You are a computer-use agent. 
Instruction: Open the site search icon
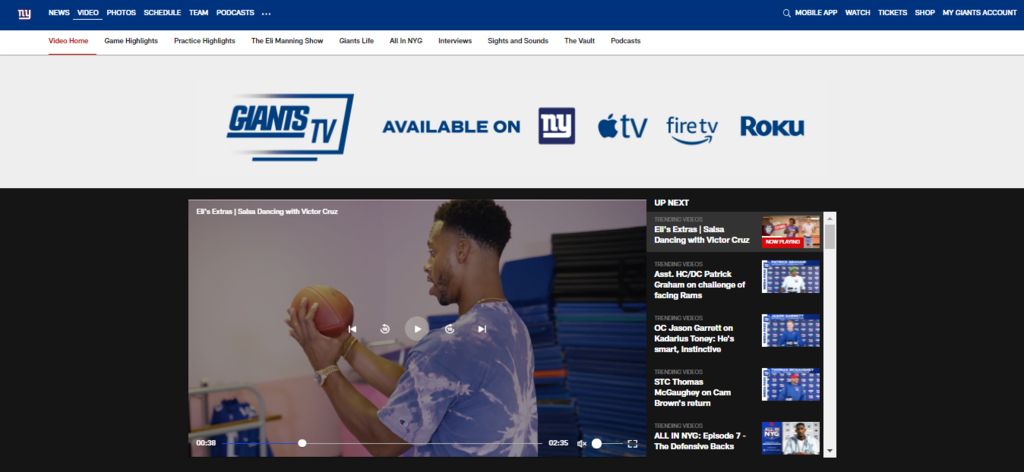click(x=786, y=13)
